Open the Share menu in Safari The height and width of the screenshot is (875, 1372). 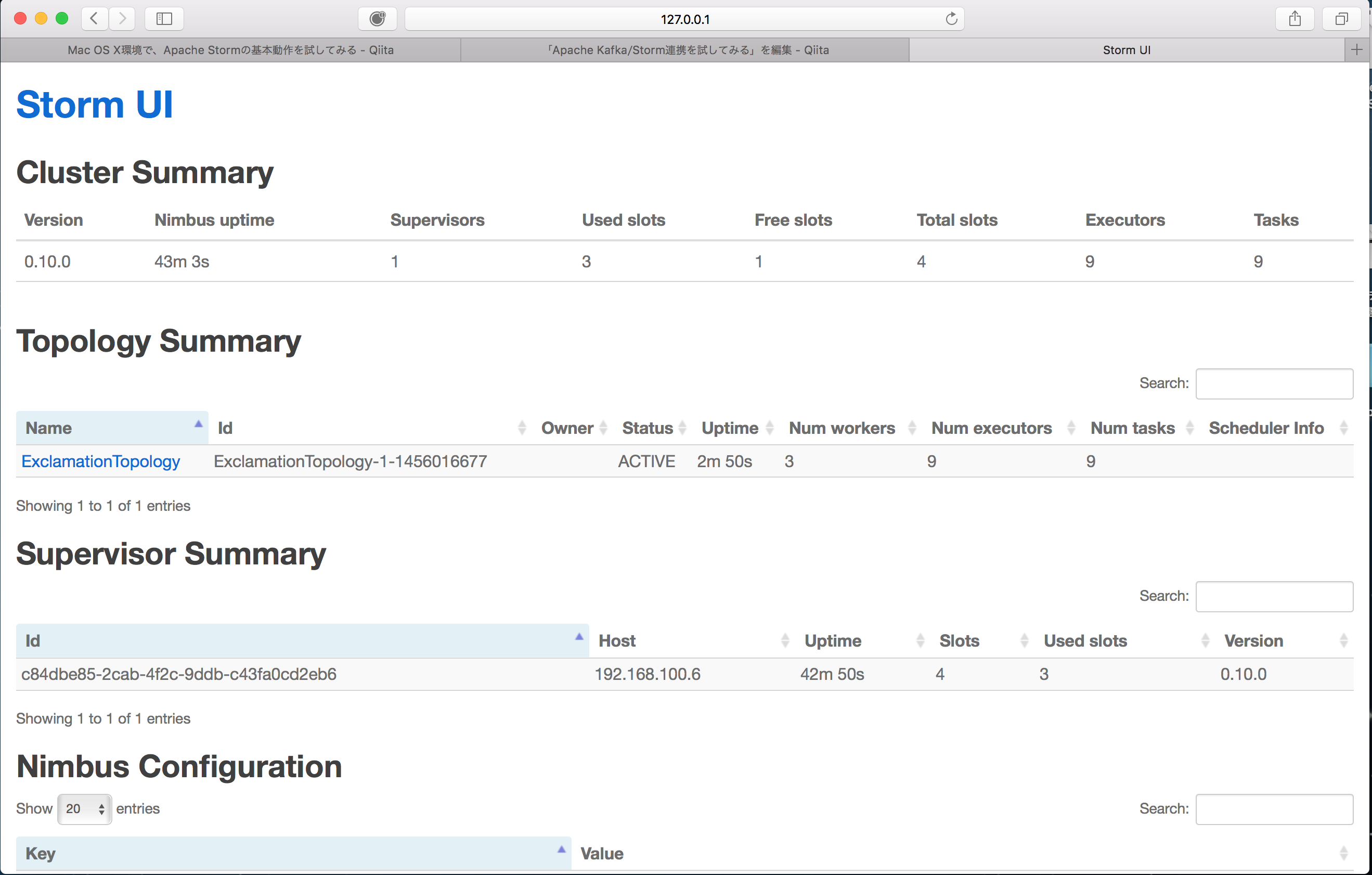click(x=1295, y=18)
